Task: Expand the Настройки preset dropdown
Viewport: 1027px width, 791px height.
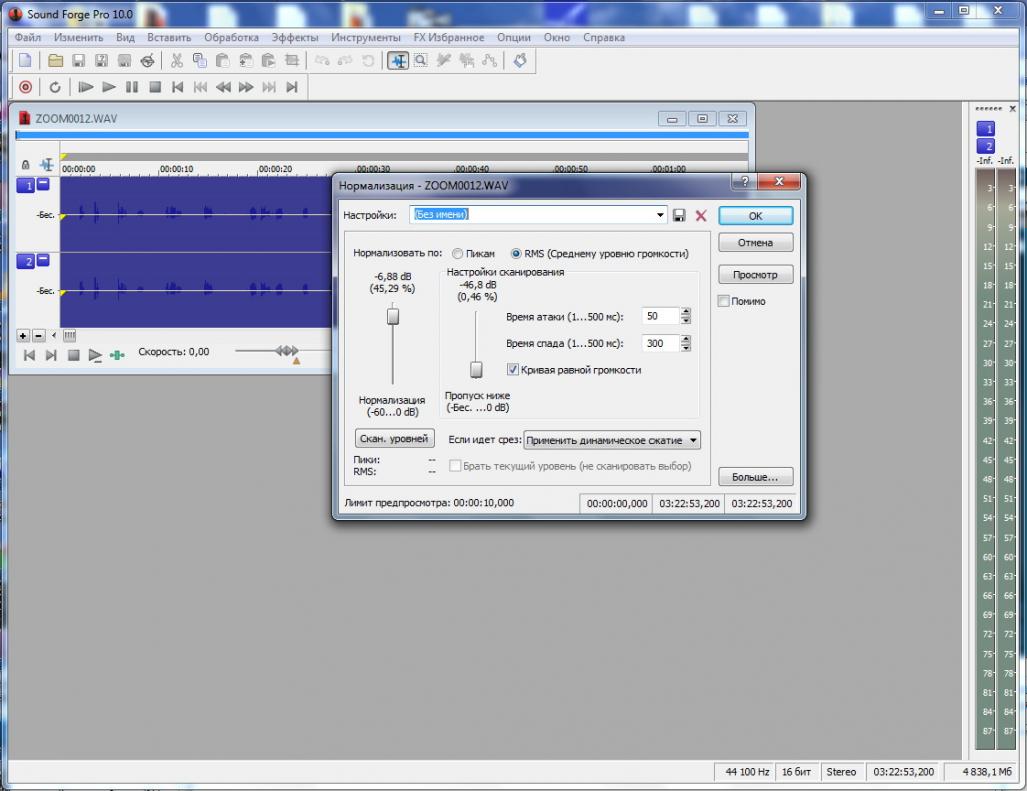Action: pyautogui.click(x=660, y=215)
